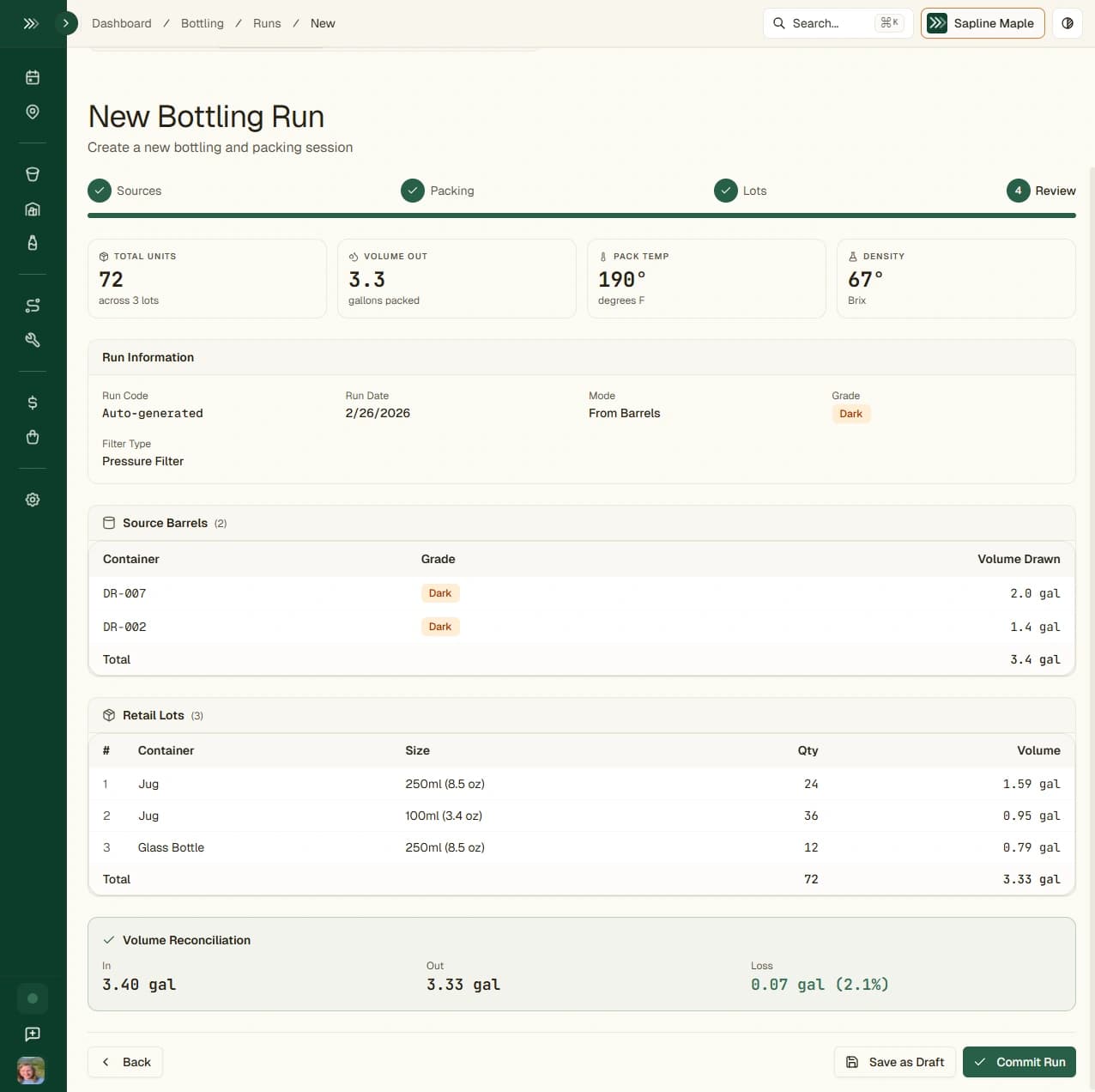The height and width of the screenshot is (1092, 1095).
Task: Open the calendar icon in the sidebar
Action: (33, 78)
